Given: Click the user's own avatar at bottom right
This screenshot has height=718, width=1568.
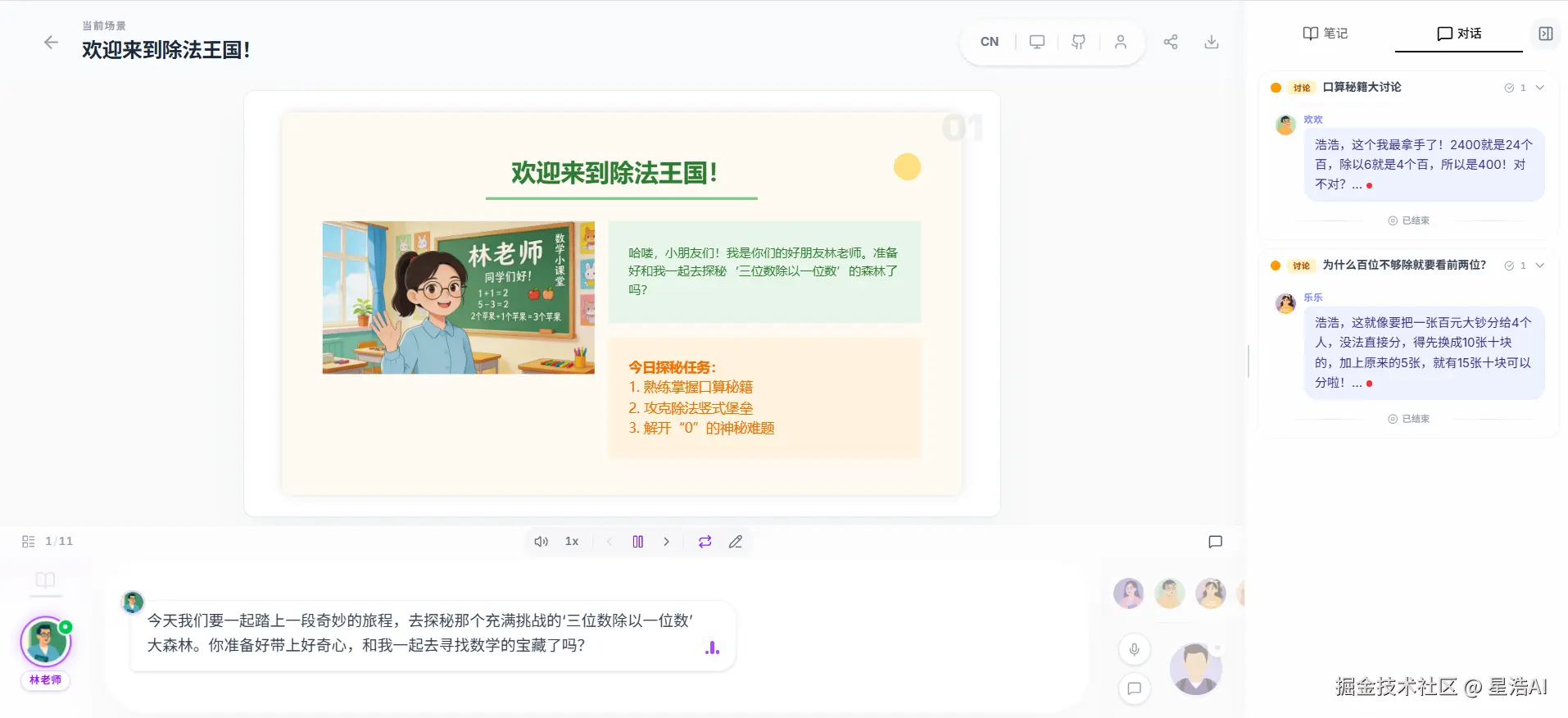Looking at the screenshot, I should click(1196, 669).
